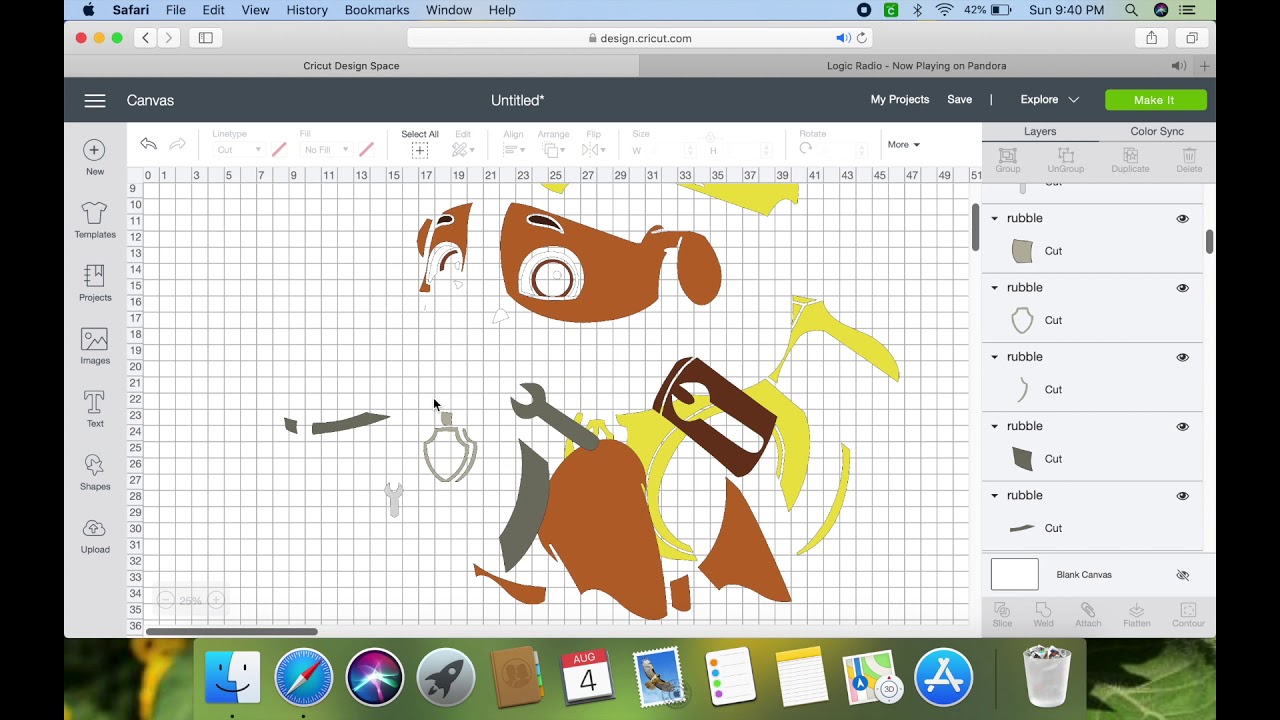The height and width of the screenshot is (720, 1280).
Task: Open the App Store from the Dock
Action: coord(943,677)
